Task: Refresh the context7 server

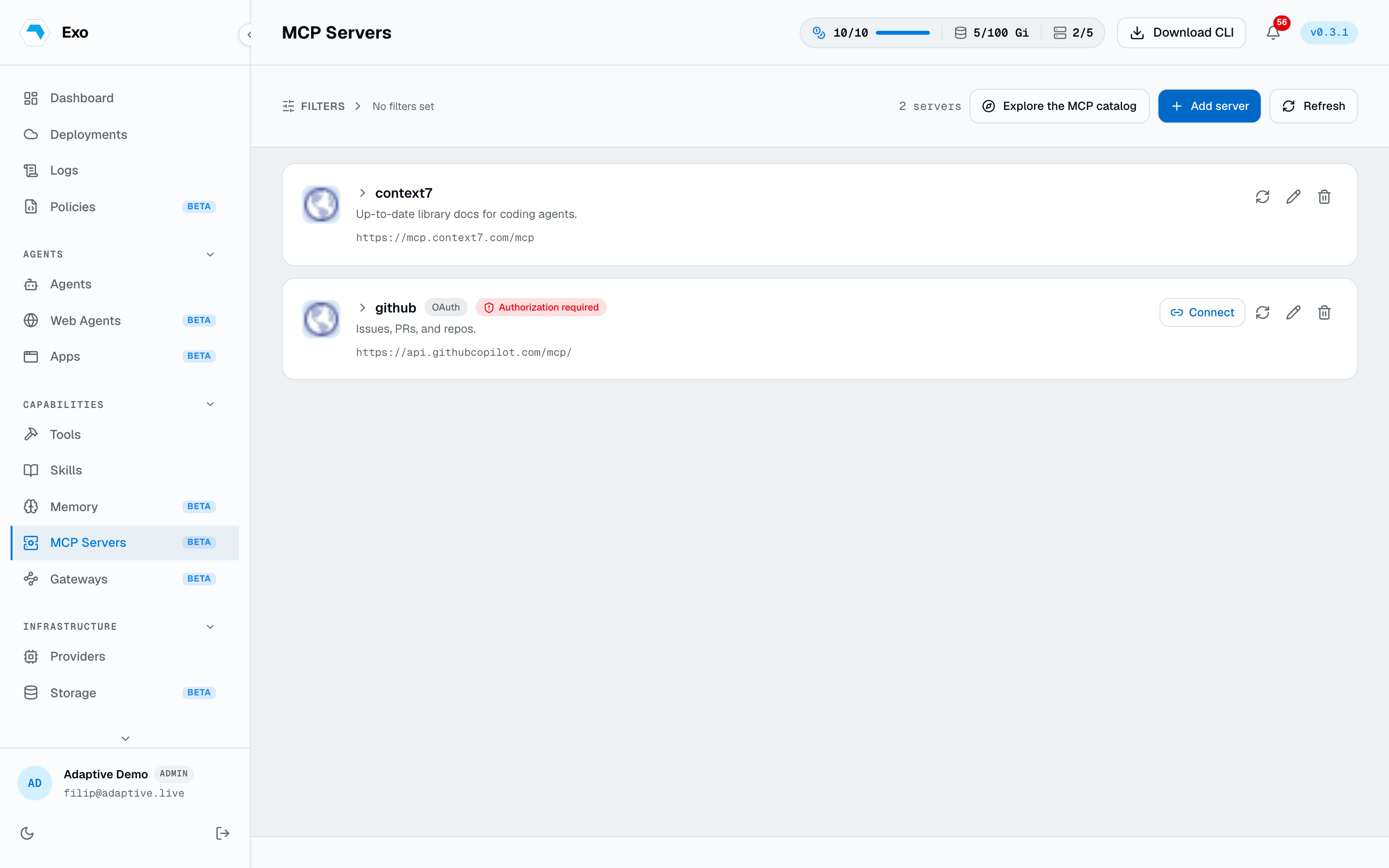Action: pos(1262,197)
